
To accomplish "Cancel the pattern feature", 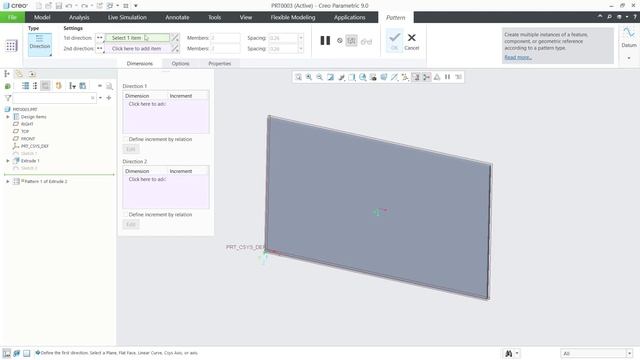I will [411, 42].
